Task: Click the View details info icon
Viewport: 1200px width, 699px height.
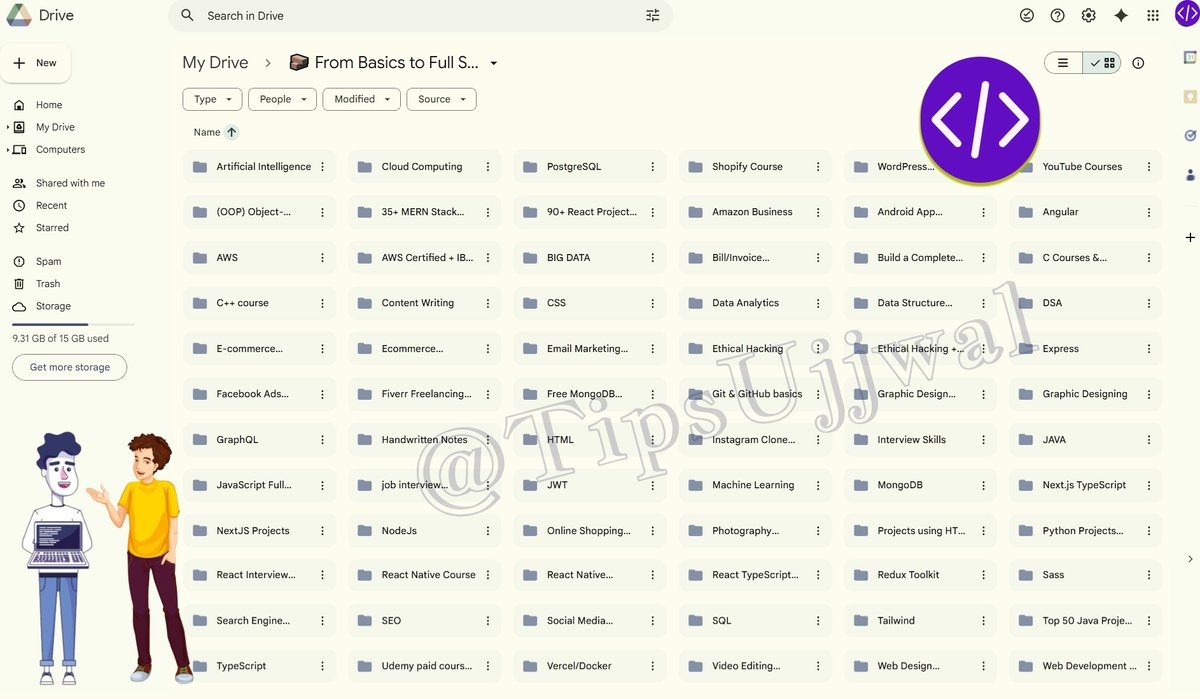Action: pyautogui.click(x=1138, y=63)
